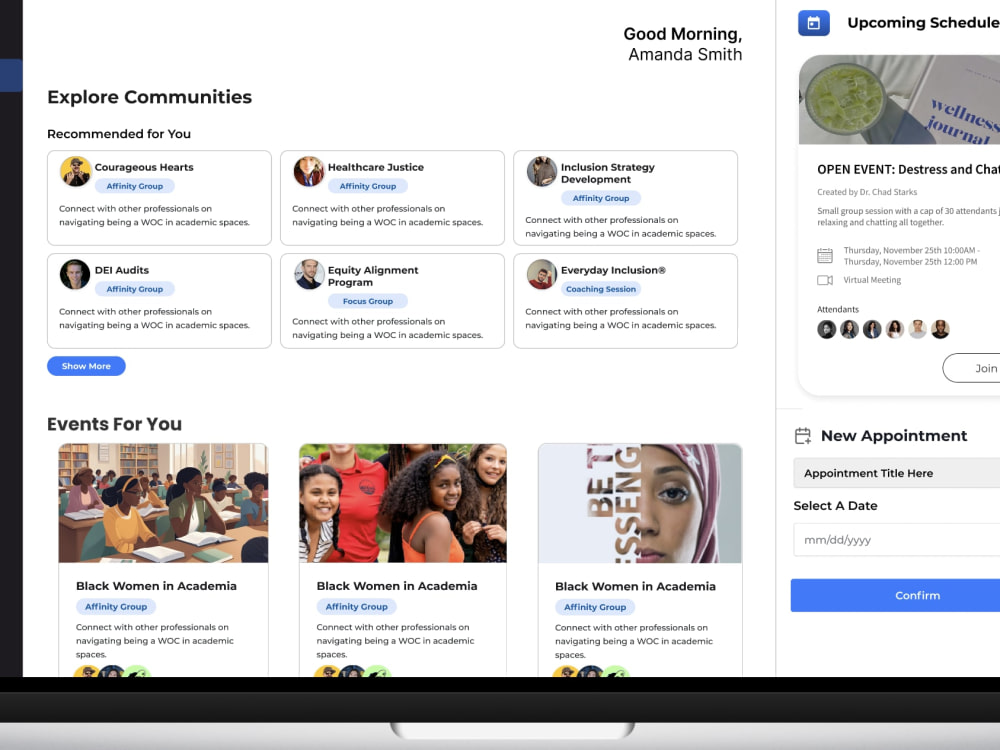Open Equity Alignment Program avatar
The image size is (1000, 750).
[x=309, y=274]
